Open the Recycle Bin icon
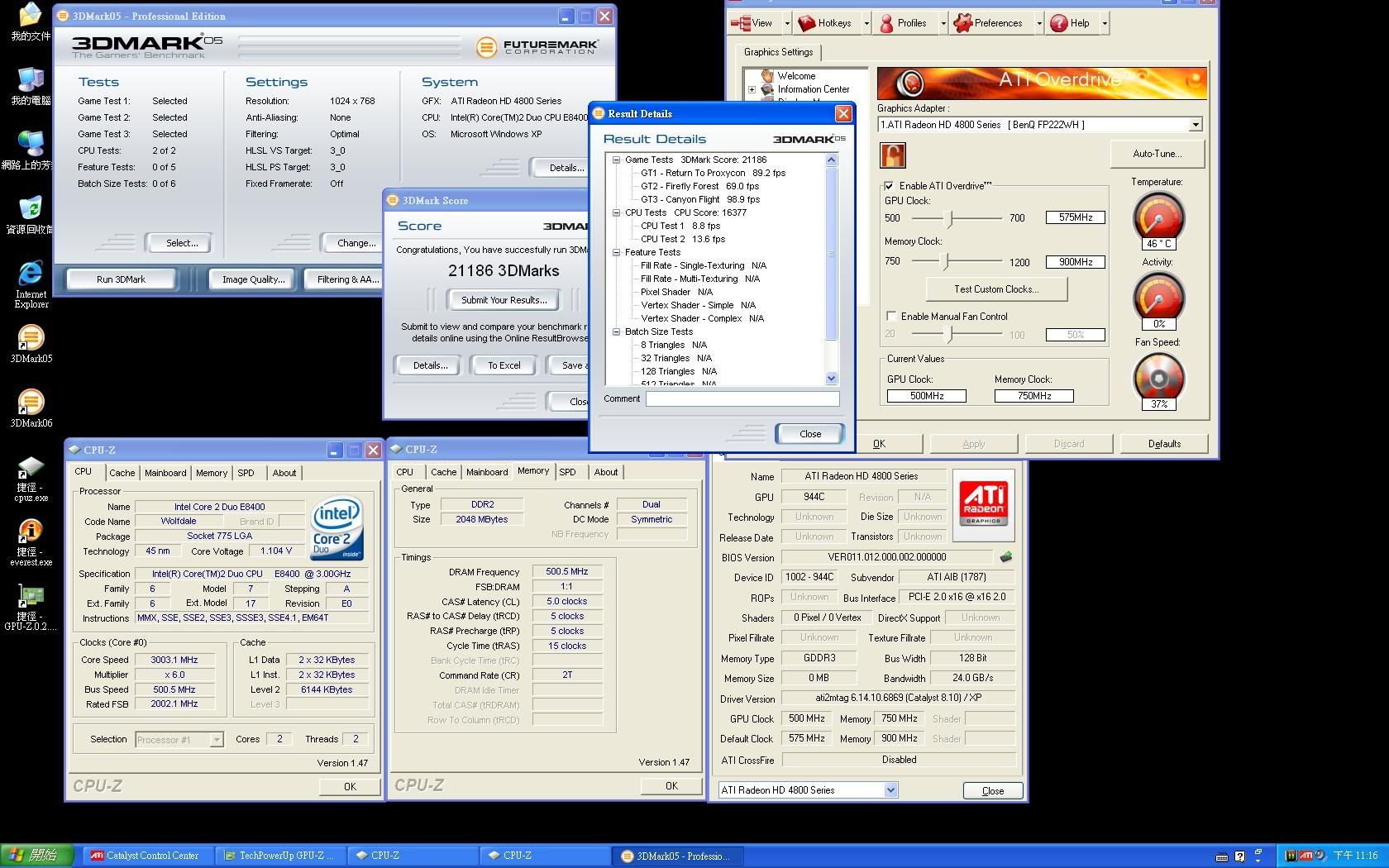 [x=31, y=215]
